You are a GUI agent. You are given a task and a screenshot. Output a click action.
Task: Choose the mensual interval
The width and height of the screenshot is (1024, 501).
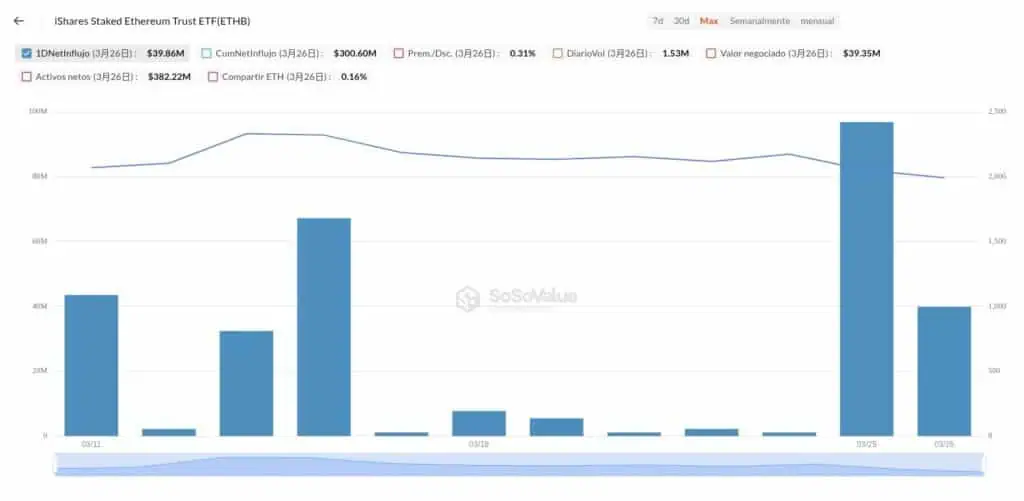(x=817, y=21)
